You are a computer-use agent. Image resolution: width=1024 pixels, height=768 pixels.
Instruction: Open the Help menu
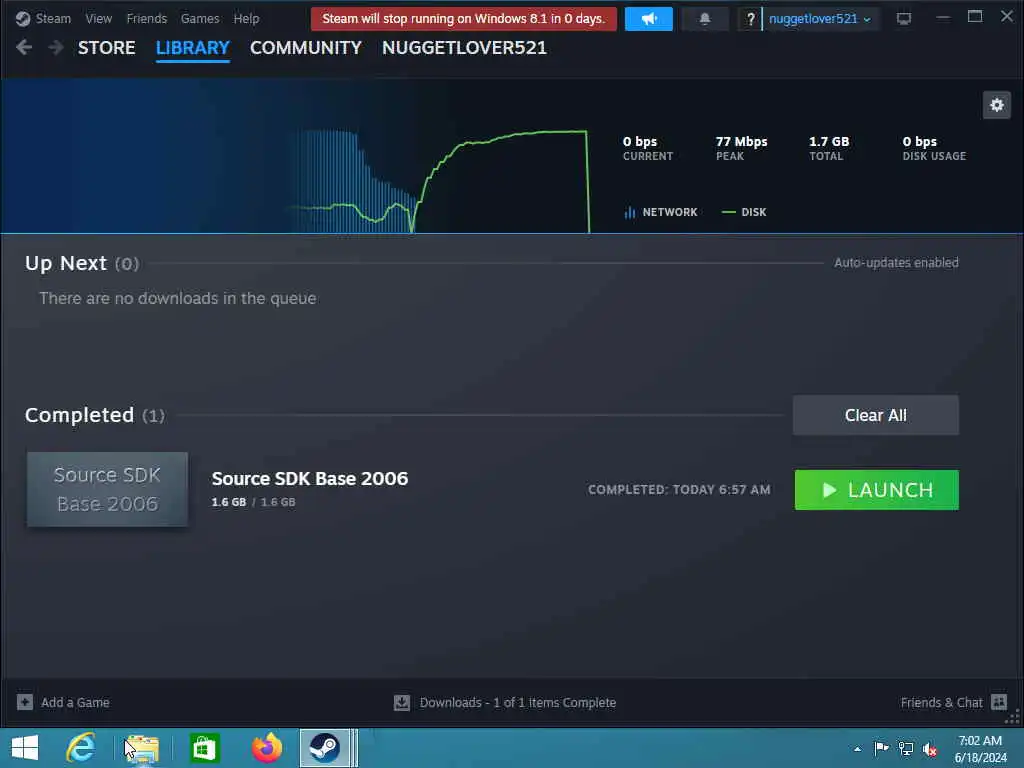[x=246, y=18]
